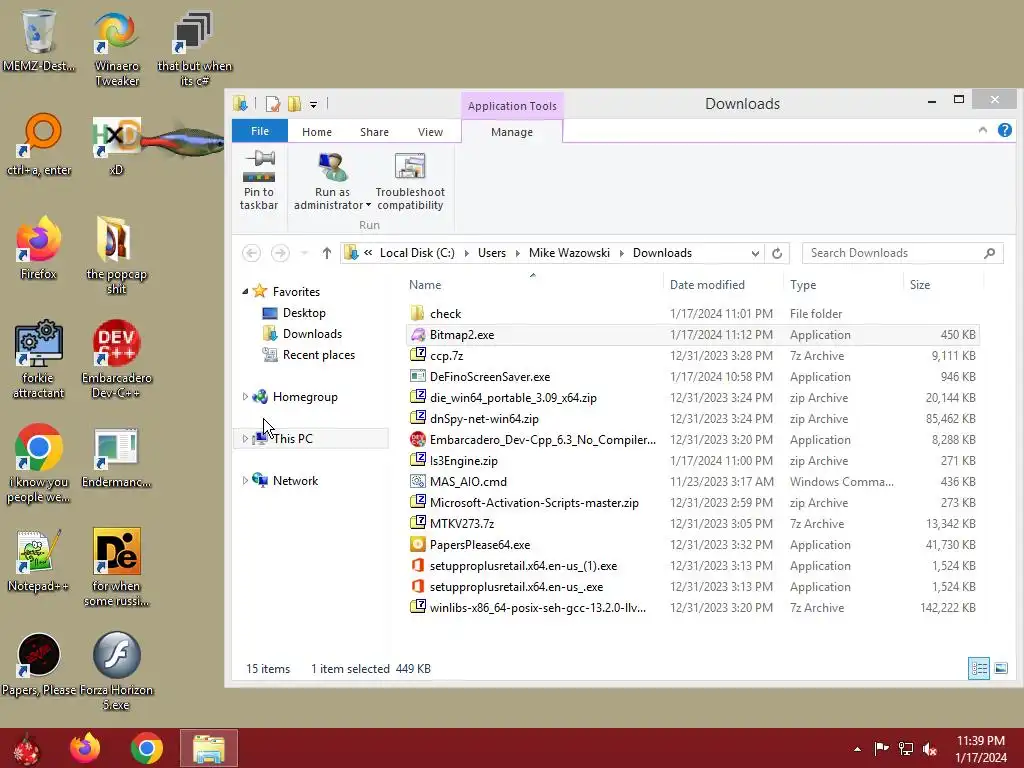The height and width of the screenshot is (768, 1024).
Task: Open Endermanc... desktop shortcut
Action: coord(116,457)
